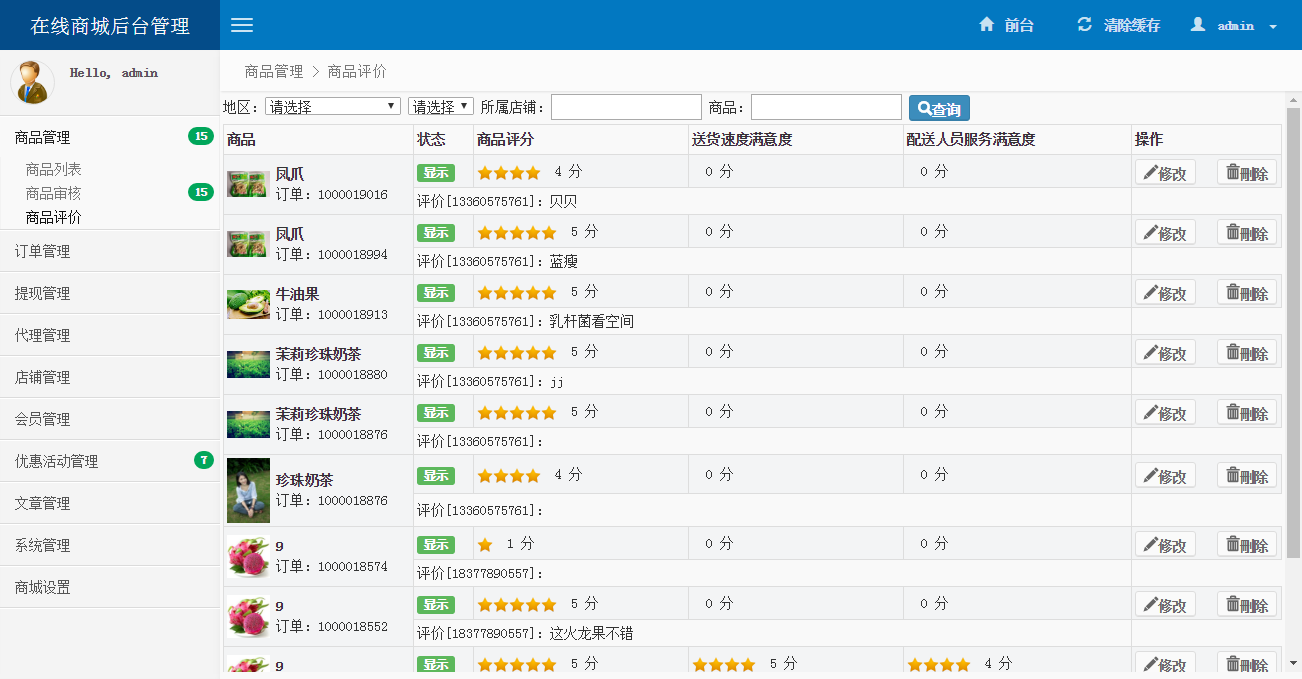Image resolution: width=1302 pixels, height=679 pixels.
Task: Click pencil 修改 for order 1000019016
Action: 1165,173
